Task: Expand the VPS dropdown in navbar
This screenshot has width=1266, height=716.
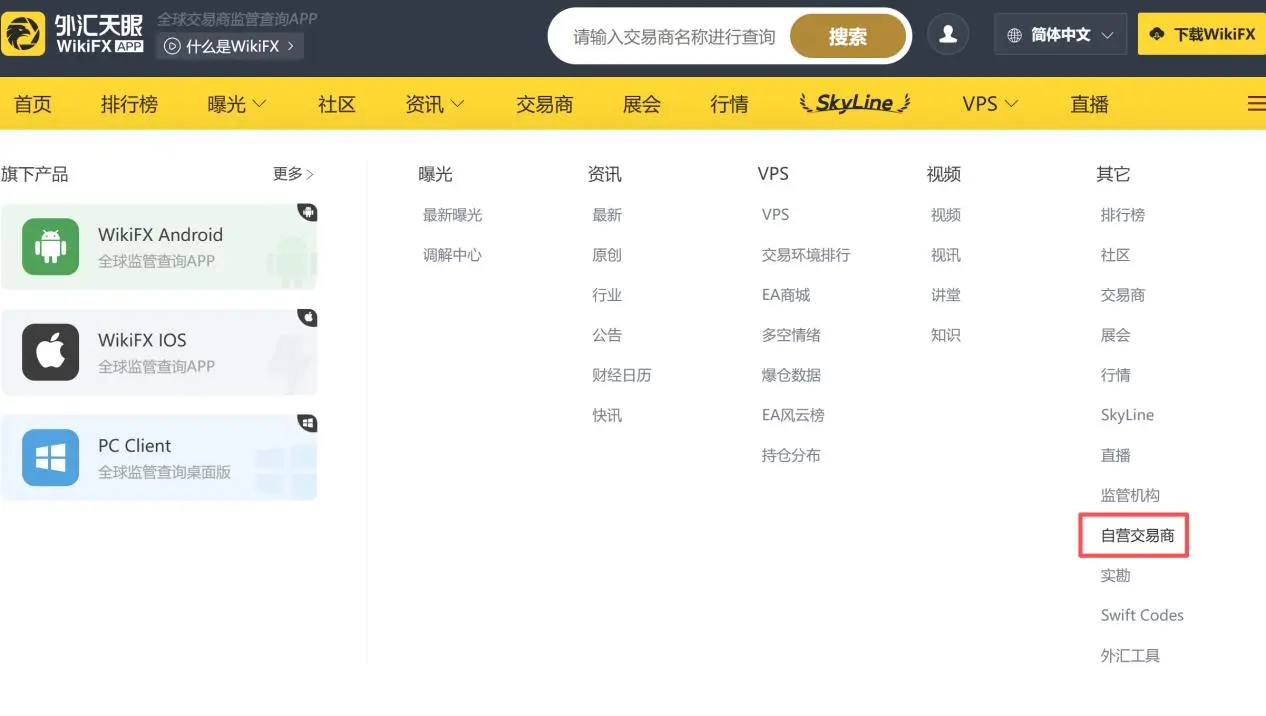Action: (x=990, y=104)
